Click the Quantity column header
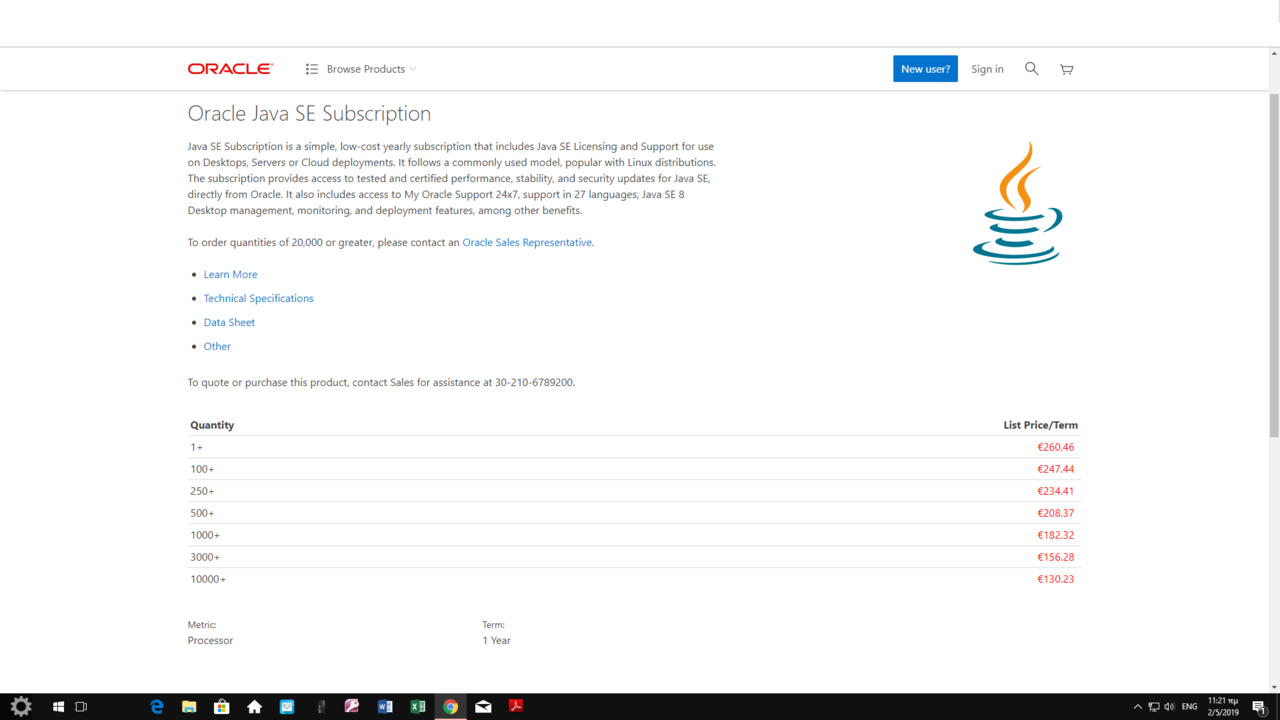 pyautogui.click(x=212, y=425)
